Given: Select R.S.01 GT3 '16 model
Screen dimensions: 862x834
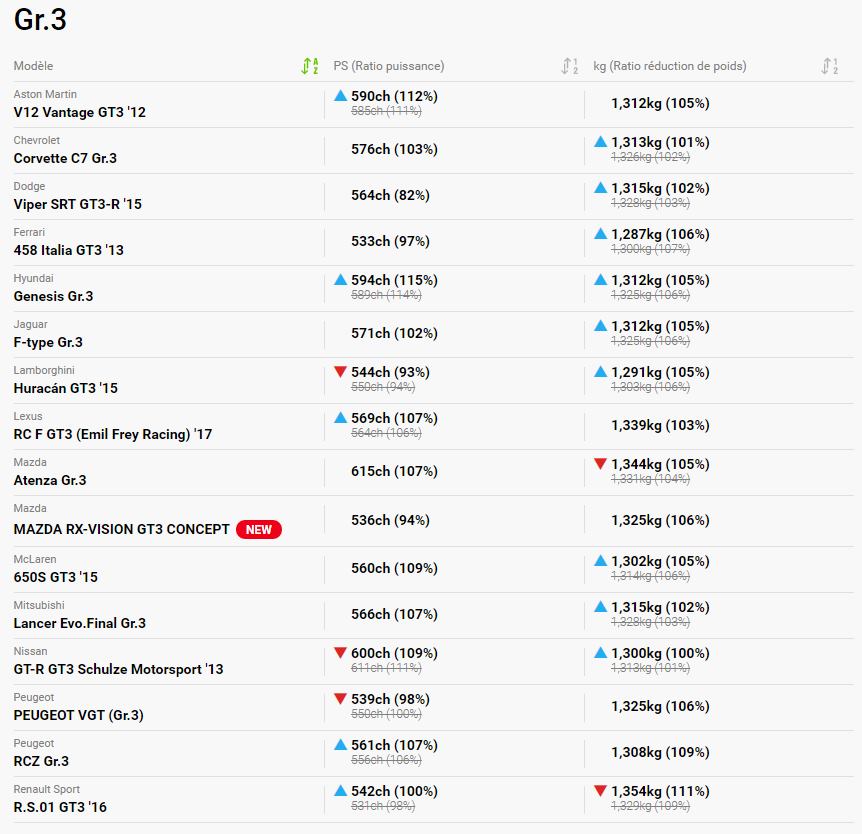Looking at the screenshot, I should click(x=60, y=807).
